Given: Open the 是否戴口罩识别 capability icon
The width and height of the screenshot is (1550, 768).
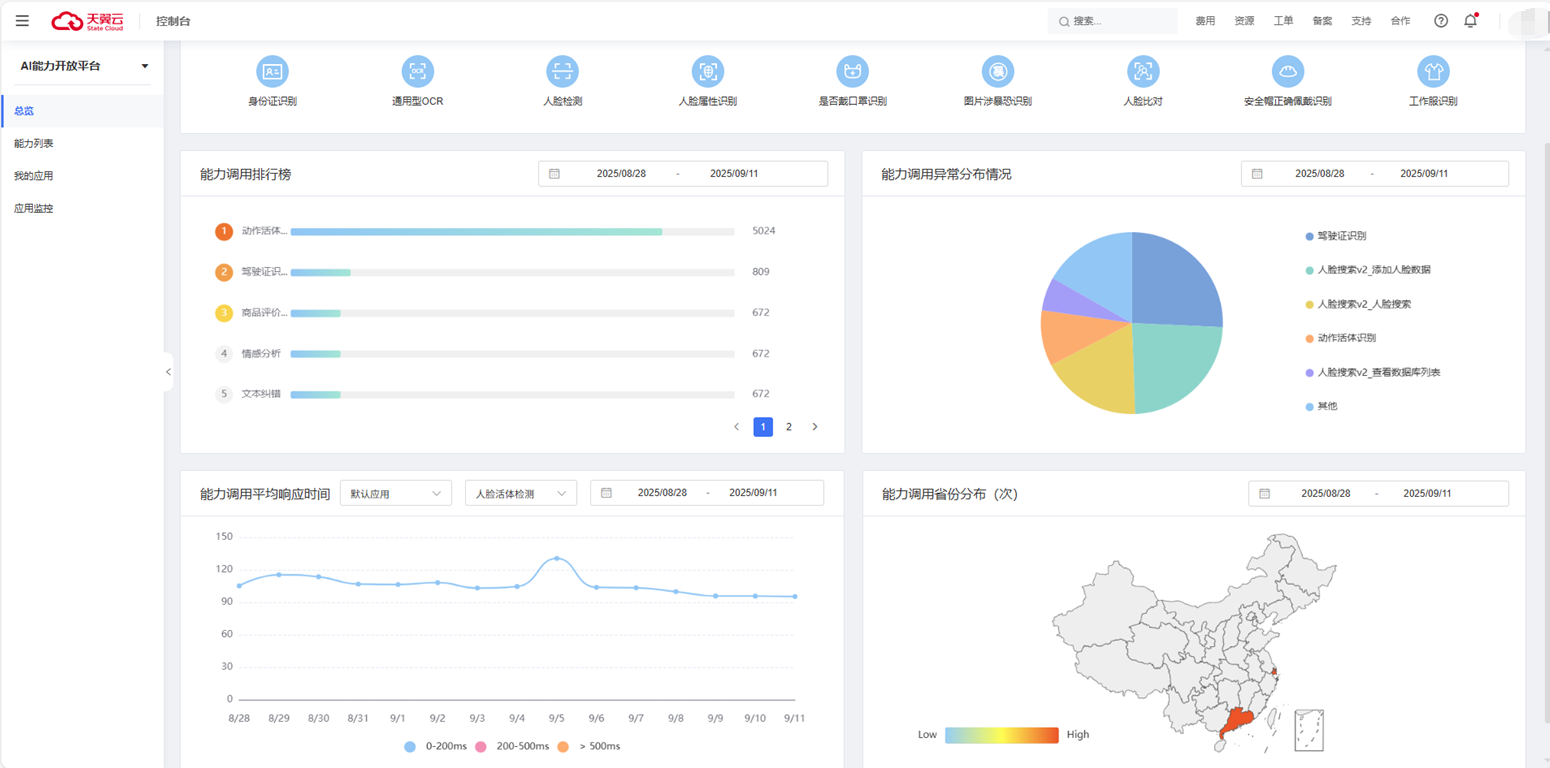Looking at the screenshot, I should tap(853, 71).
